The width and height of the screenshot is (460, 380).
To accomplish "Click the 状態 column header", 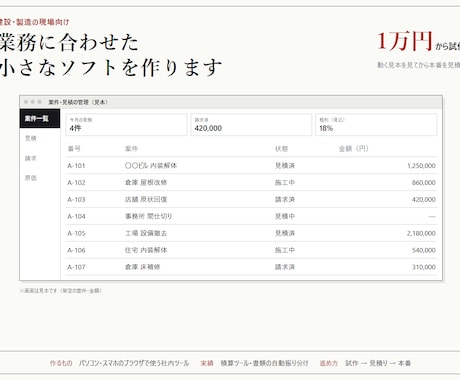I will pyautogui.click(x=281, y=149).
